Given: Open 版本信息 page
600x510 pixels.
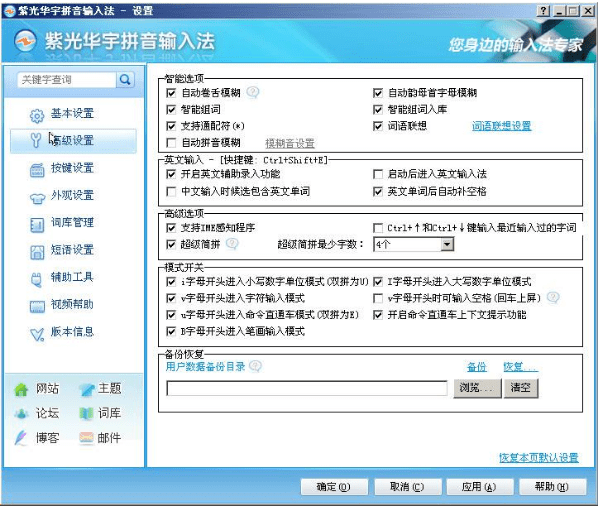Looking at the screenshot, I should point(72,332).
